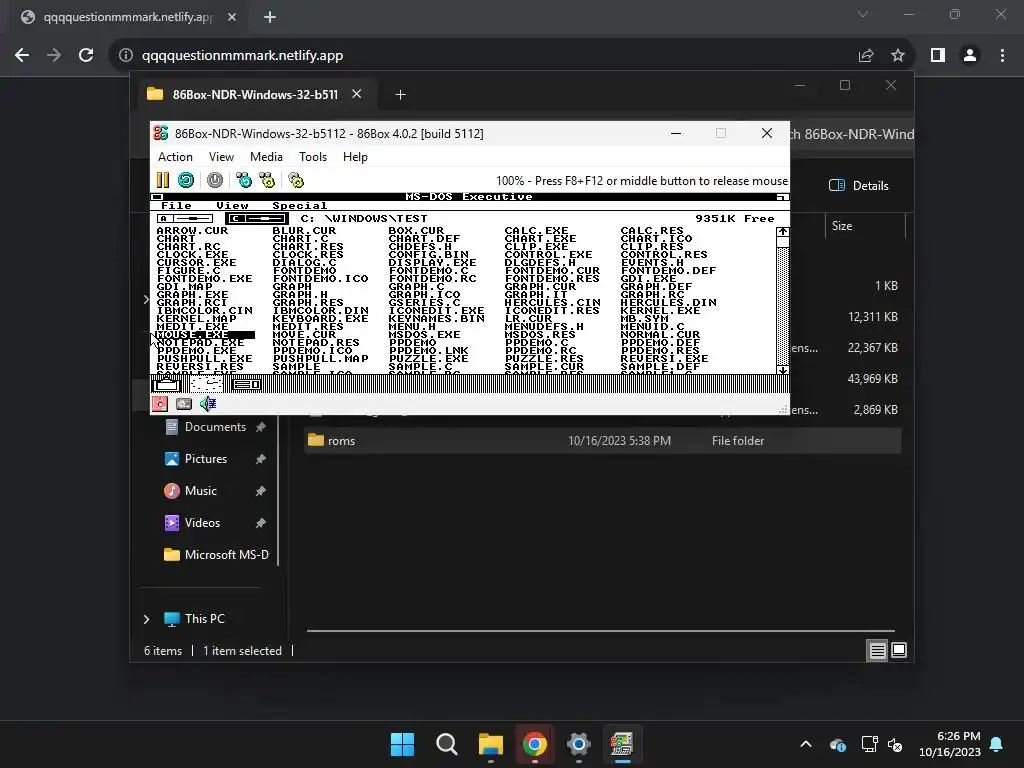Open MS-DOS Executive Special menu
The width and height of the screenshot is (1024, 768).
click(x=300, y=206)
